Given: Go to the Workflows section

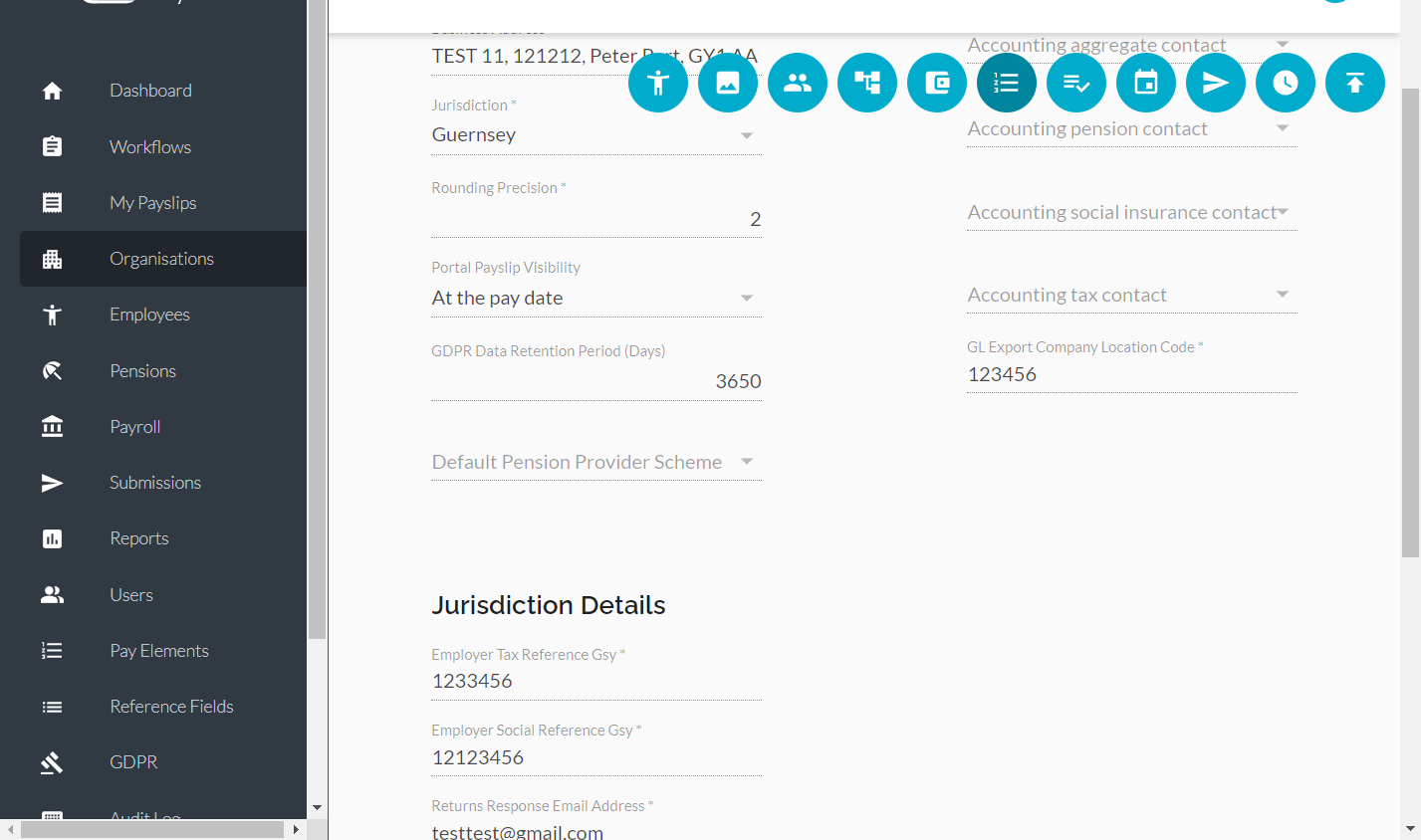Looking at the screenshot, I should point(150,146).
